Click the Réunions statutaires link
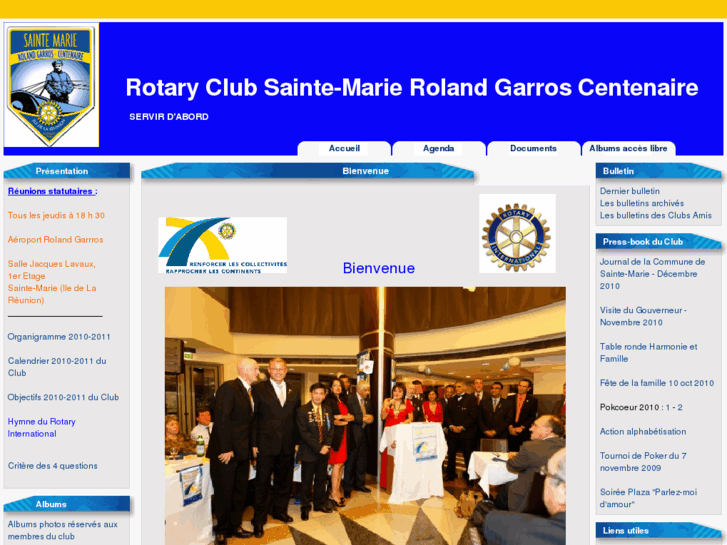 (x=52, y=191)
